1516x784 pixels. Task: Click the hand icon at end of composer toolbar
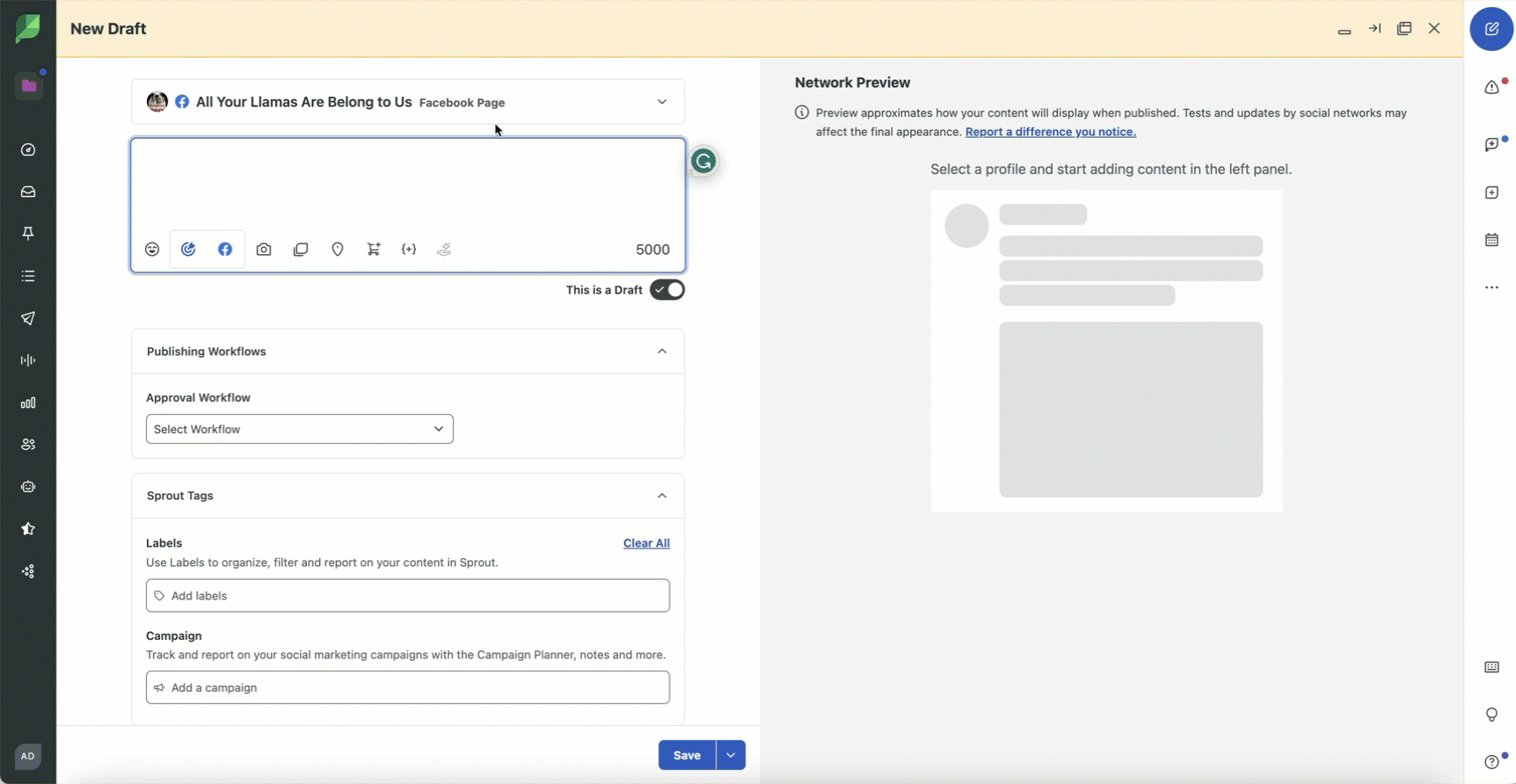tap(444, 250)
